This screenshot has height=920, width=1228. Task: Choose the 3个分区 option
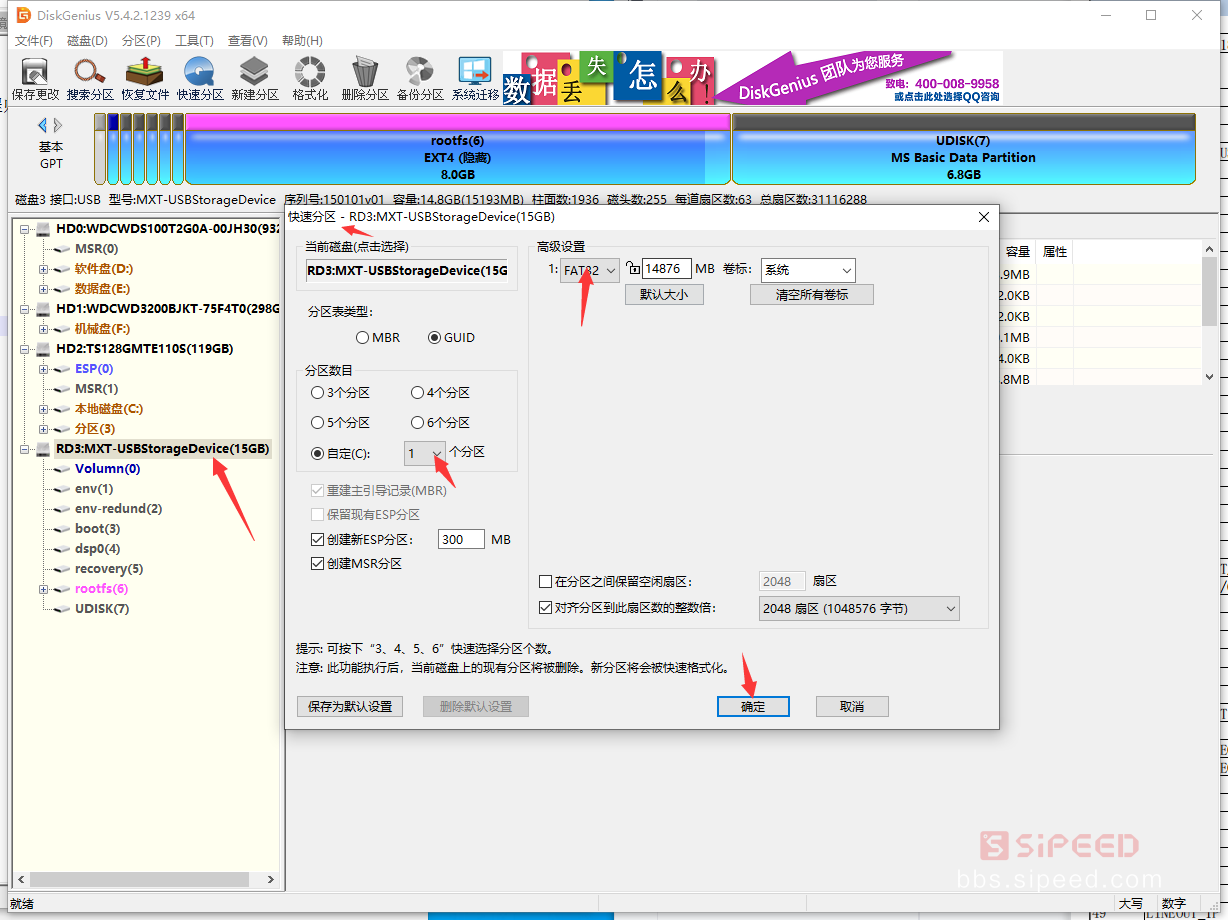[340, 393]
